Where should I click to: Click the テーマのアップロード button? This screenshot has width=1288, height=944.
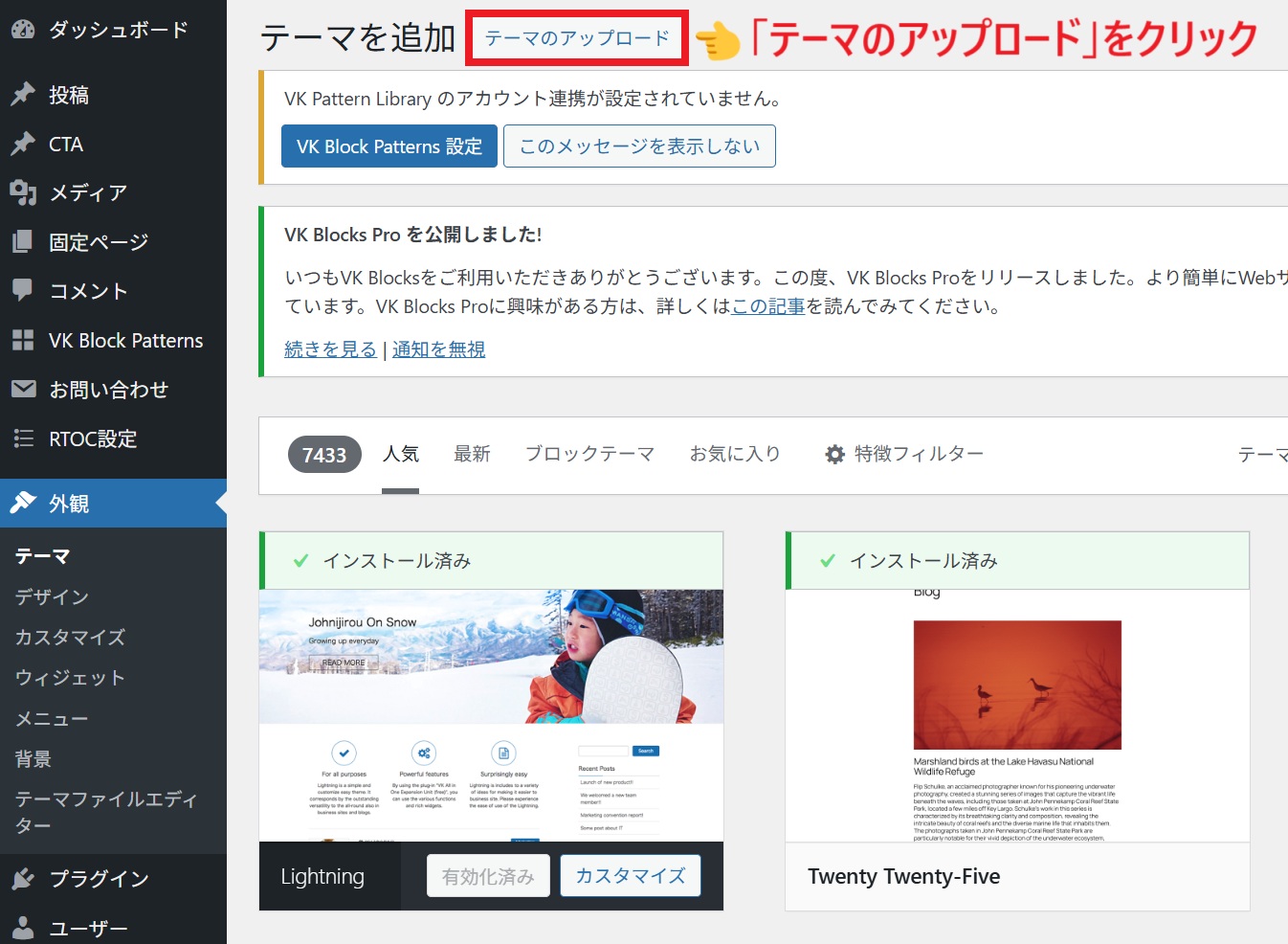[577, 38]
